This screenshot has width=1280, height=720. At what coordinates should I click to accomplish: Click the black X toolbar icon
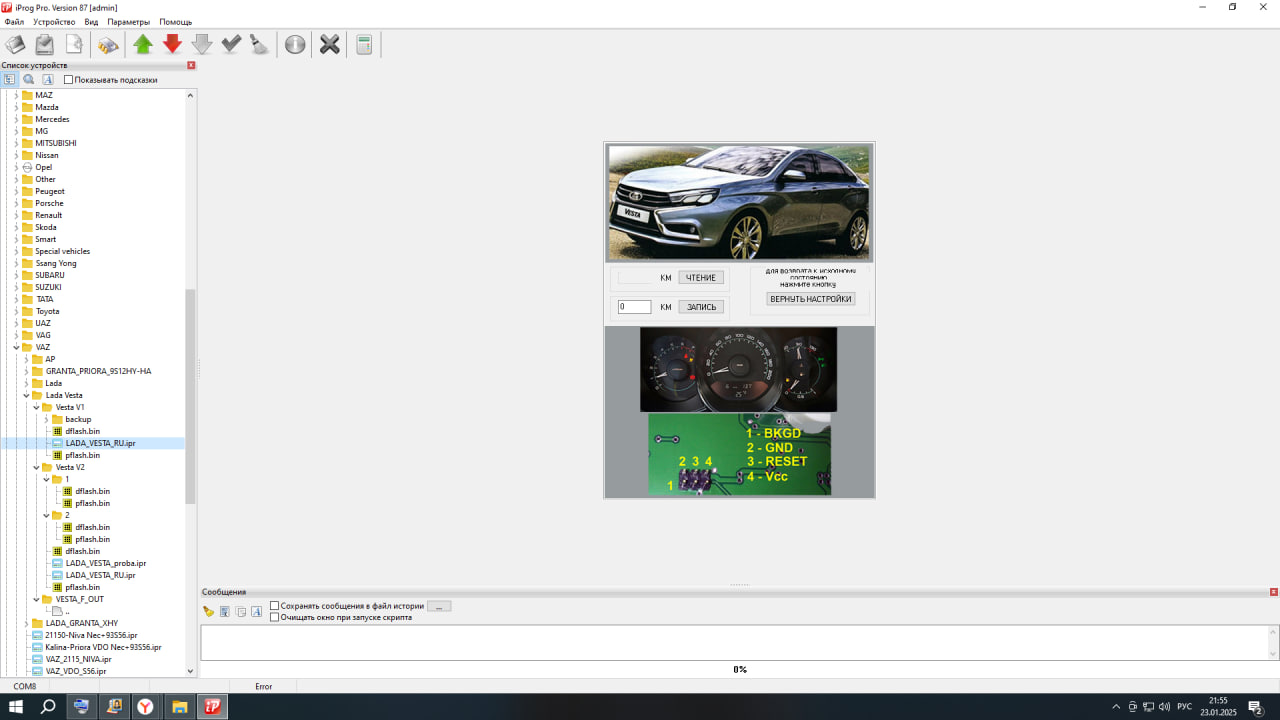pos(329,44)
